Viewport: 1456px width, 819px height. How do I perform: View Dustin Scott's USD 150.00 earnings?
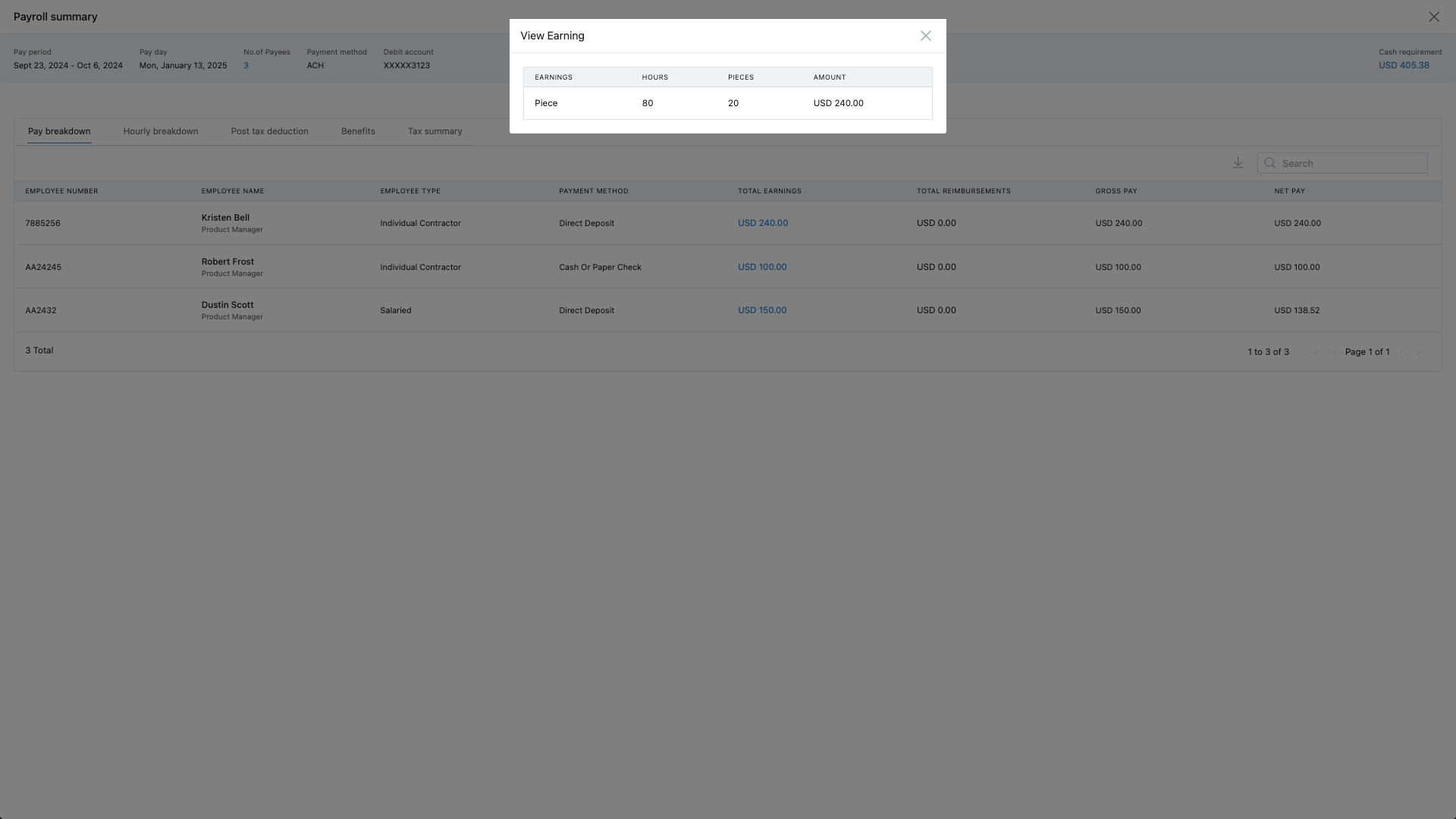point(761,310)
